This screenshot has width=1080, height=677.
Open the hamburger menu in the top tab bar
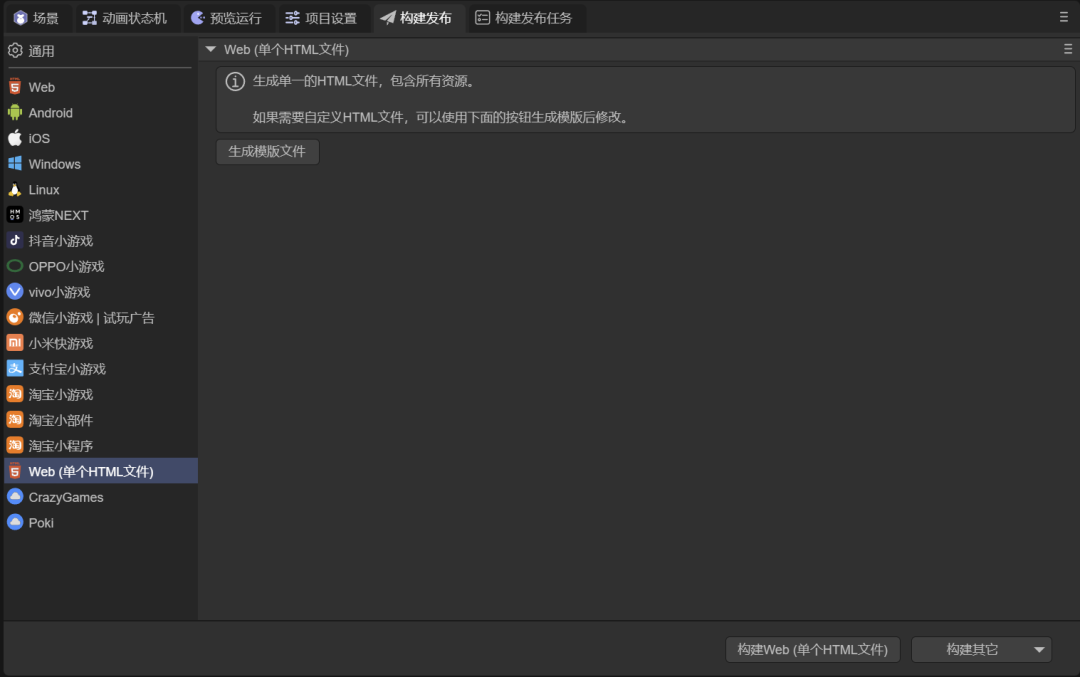(x=1063, y=17)
